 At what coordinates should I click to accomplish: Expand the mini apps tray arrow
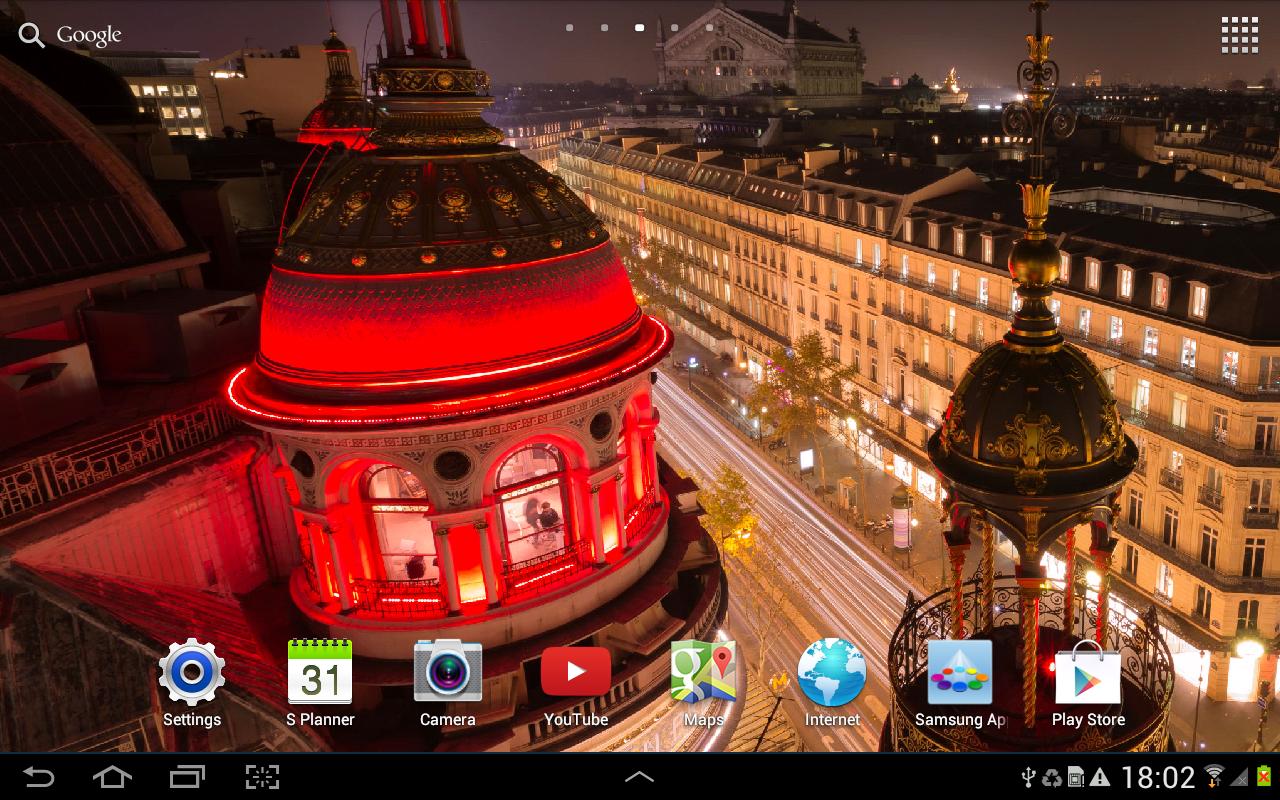point(639,776)
